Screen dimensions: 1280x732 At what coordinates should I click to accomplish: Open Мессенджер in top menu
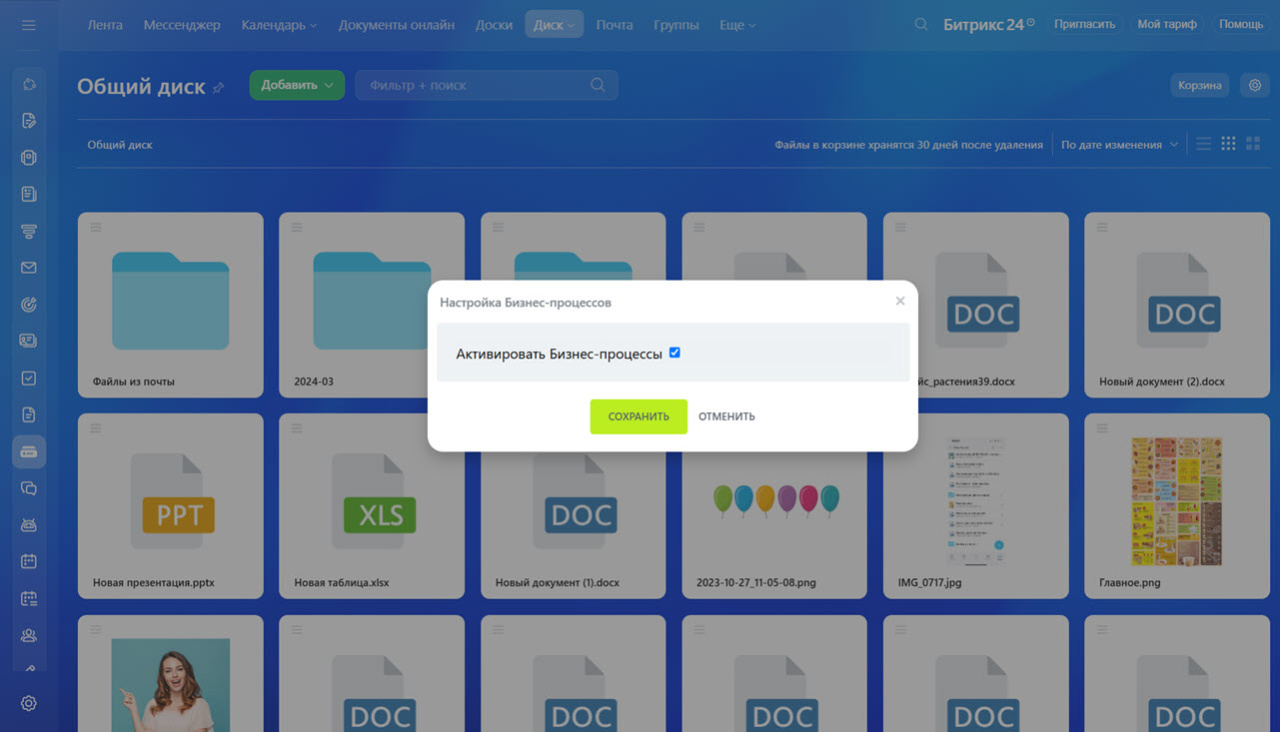tap(182, 25)
